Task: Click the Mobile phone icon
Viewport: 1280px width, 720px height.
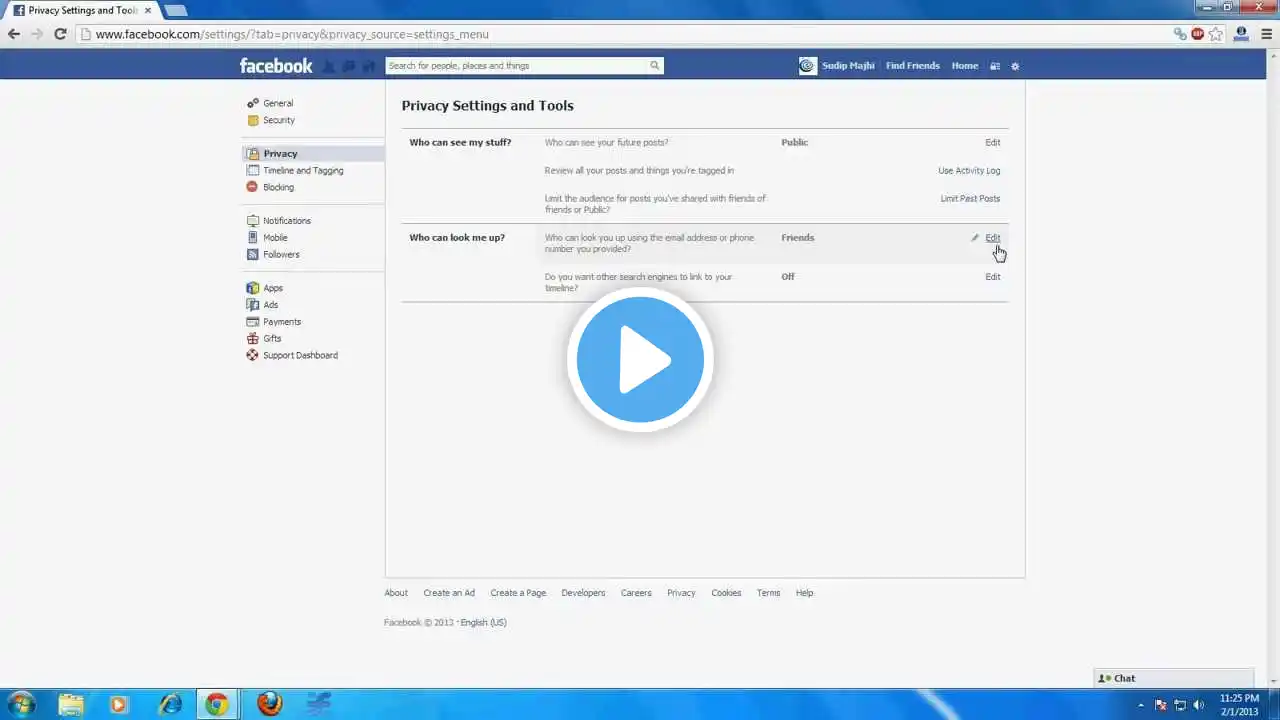Action: [253, 238]
